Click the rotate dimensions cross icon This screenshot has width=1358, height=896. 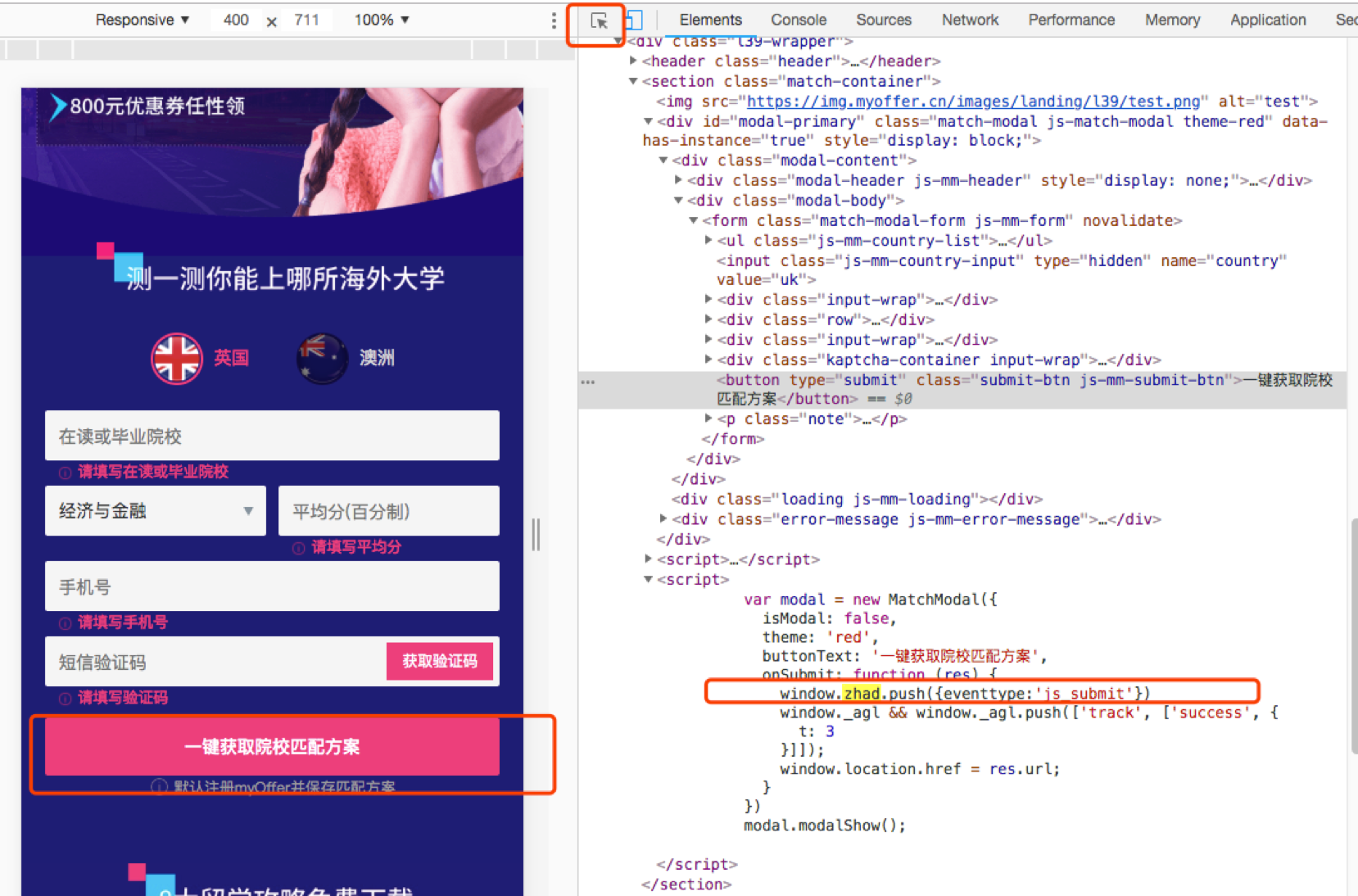(271, 21)
